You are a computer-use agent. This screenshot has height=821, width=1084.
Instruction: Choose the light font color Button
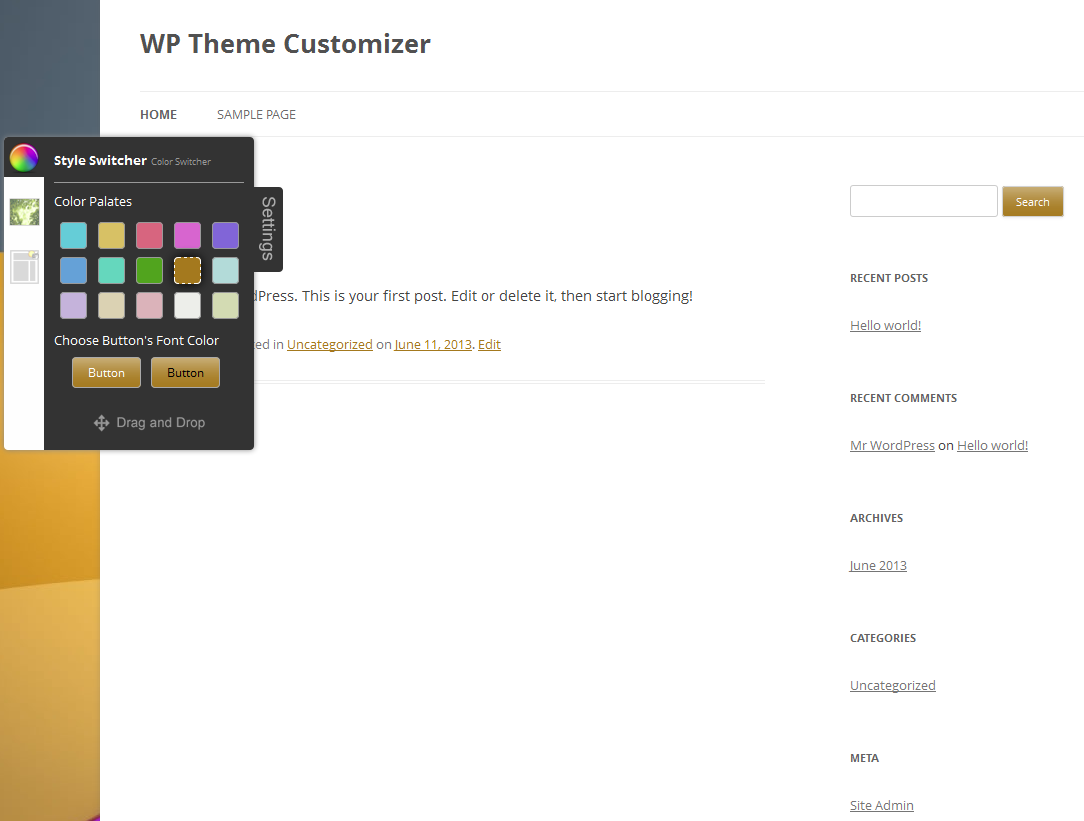point(106,372)
